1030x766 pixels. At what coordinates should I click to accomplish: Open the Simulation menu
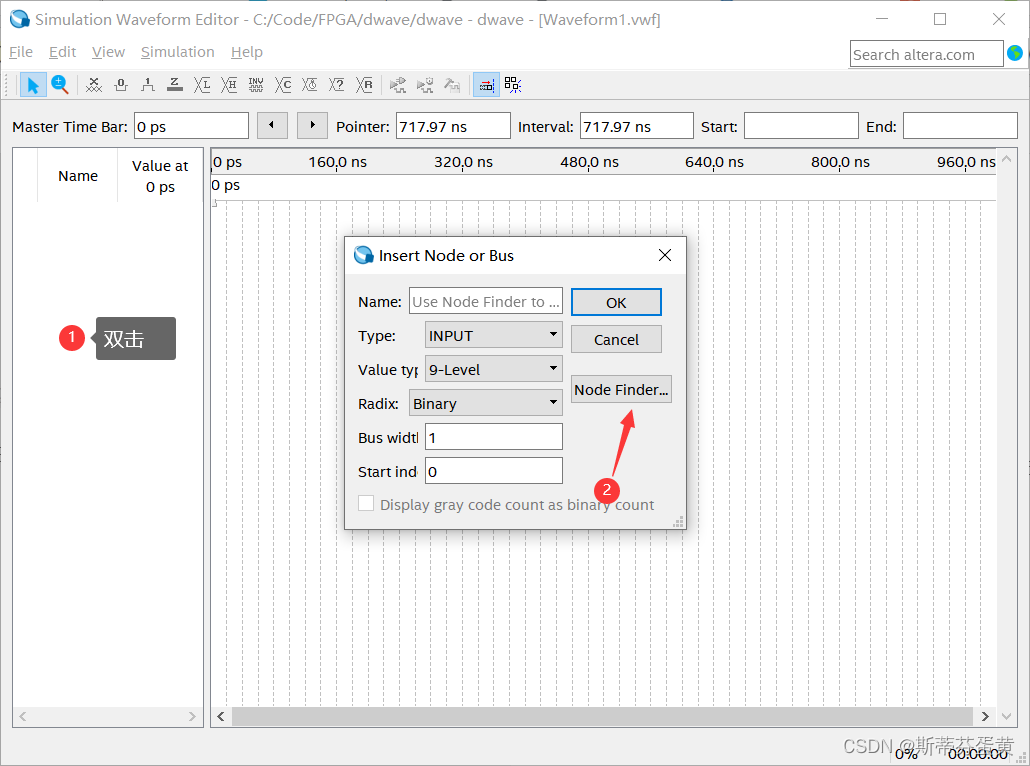point(177,52)
